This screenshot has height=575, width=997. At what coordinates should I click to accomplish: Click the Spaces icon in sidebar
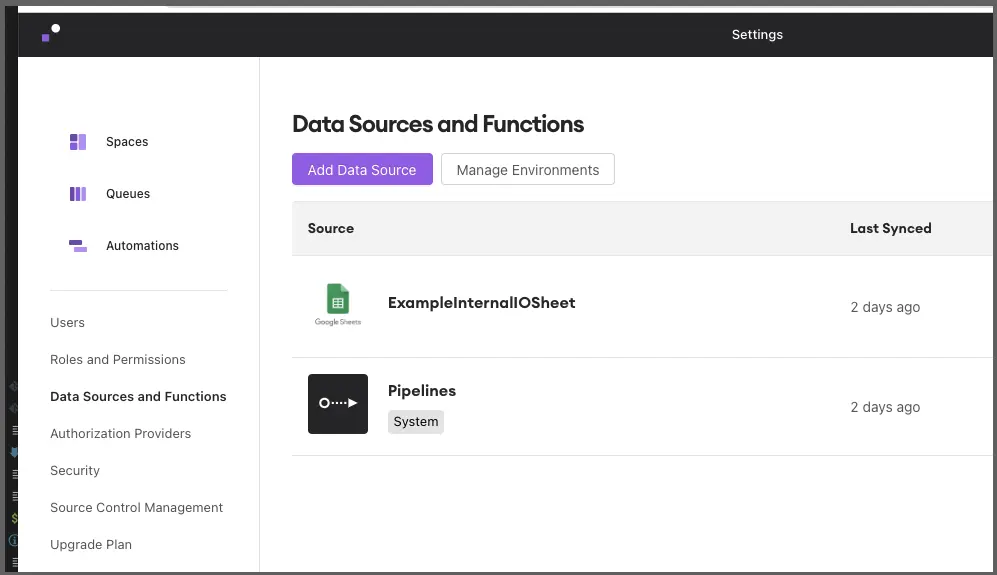click(78, 142)
